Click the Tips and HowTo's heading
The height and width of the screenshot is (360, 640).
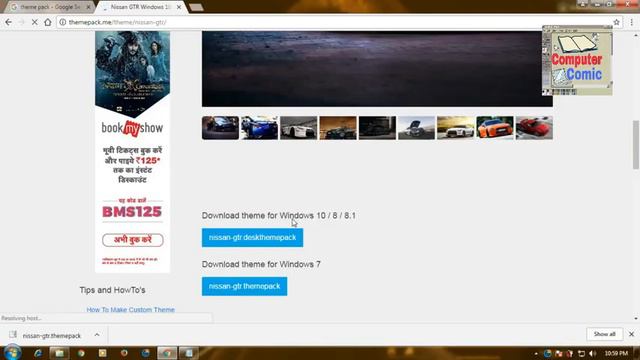pyautogui.click(x=112, y=290)
